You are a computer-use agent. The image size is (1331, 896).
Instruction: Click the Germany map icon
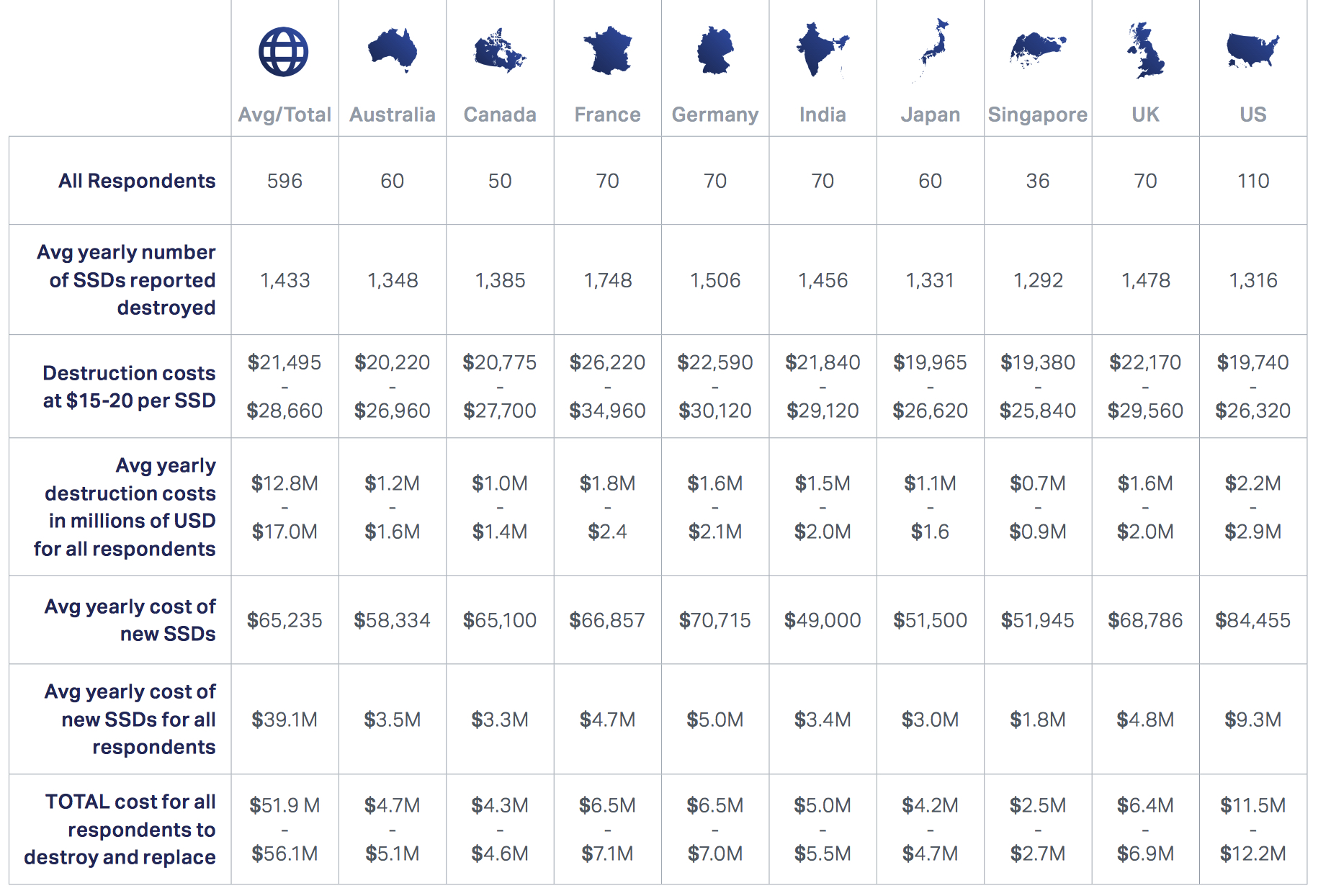coord(715,51)
